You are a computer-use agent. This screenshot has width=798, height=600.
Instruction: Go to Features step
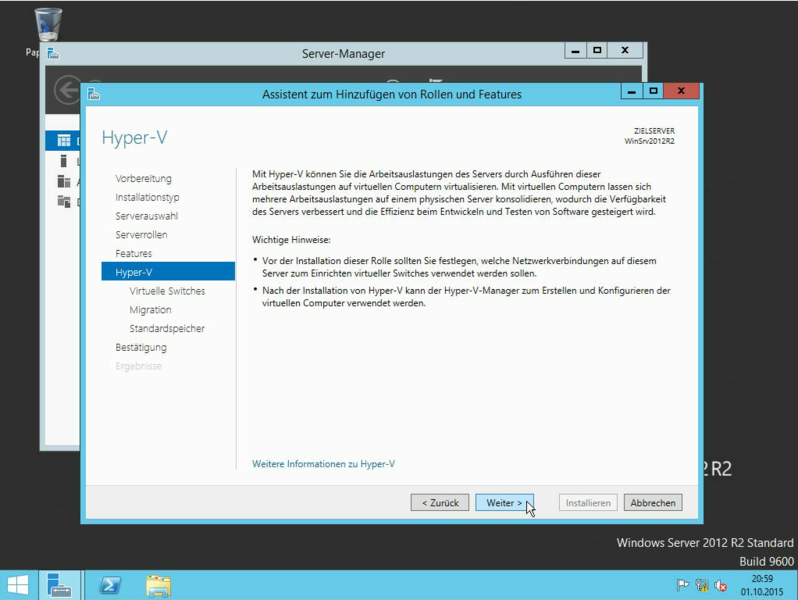coord(133,253)
